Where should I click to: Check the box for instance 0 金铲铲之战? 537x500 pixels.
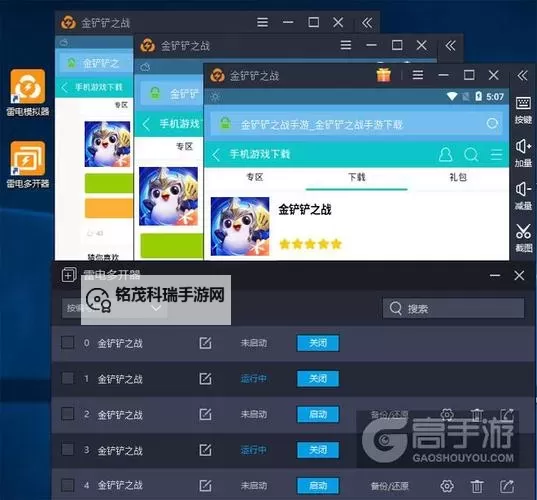tap(67, 342)
